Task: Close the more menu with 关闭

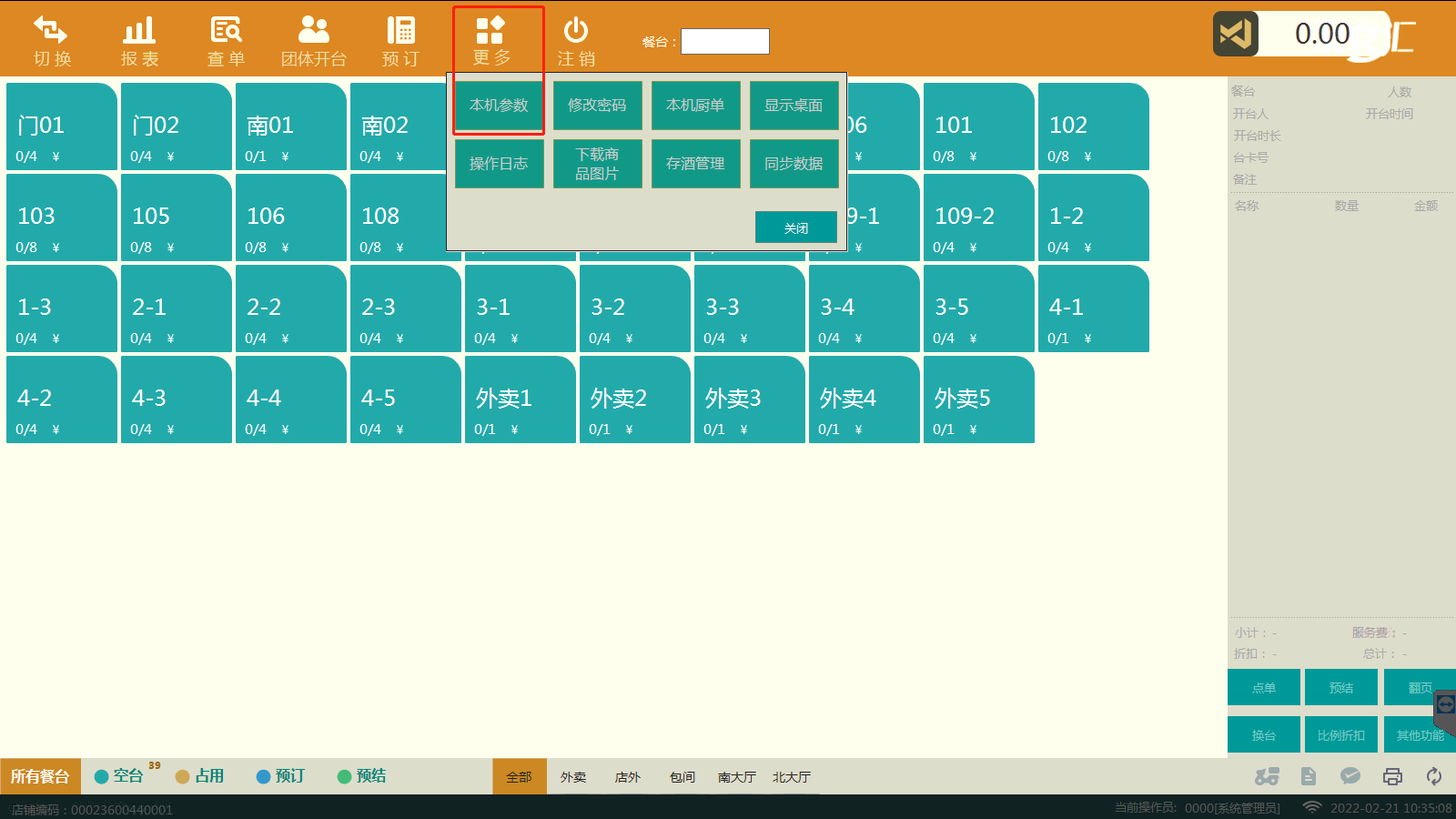Action: [796, 227]
